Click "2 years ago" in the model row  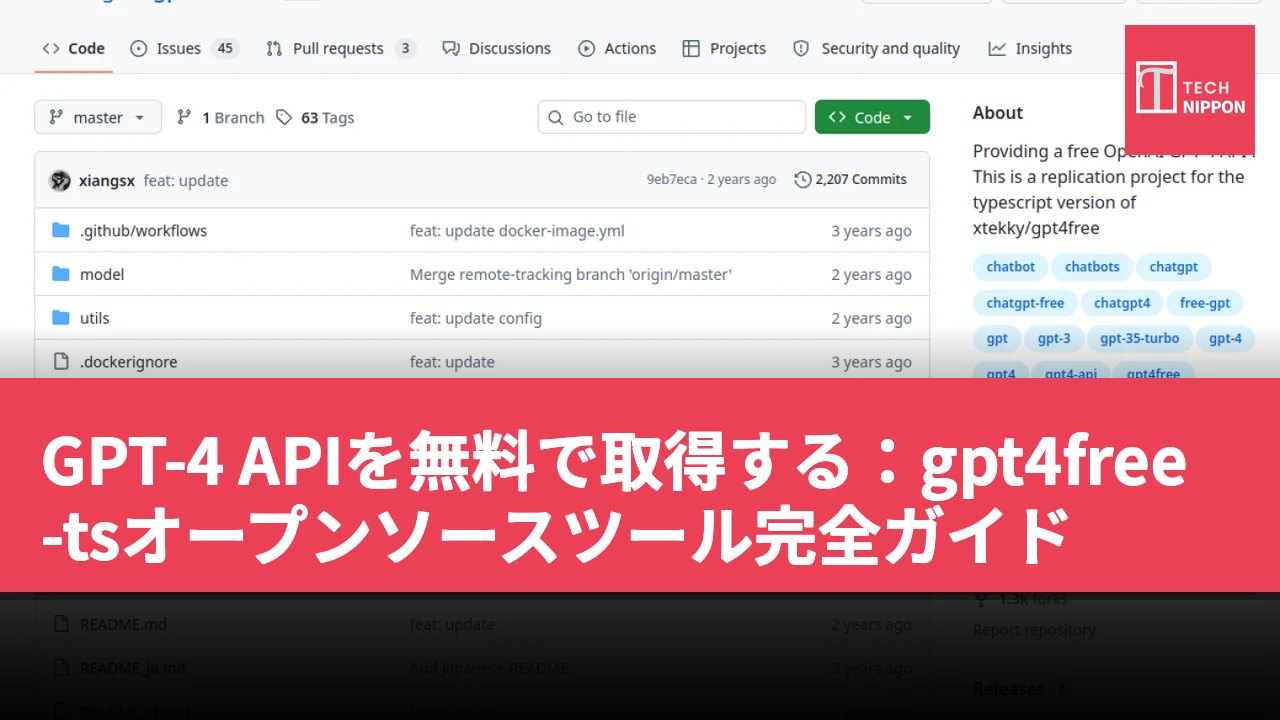click(x=871, y=274)
